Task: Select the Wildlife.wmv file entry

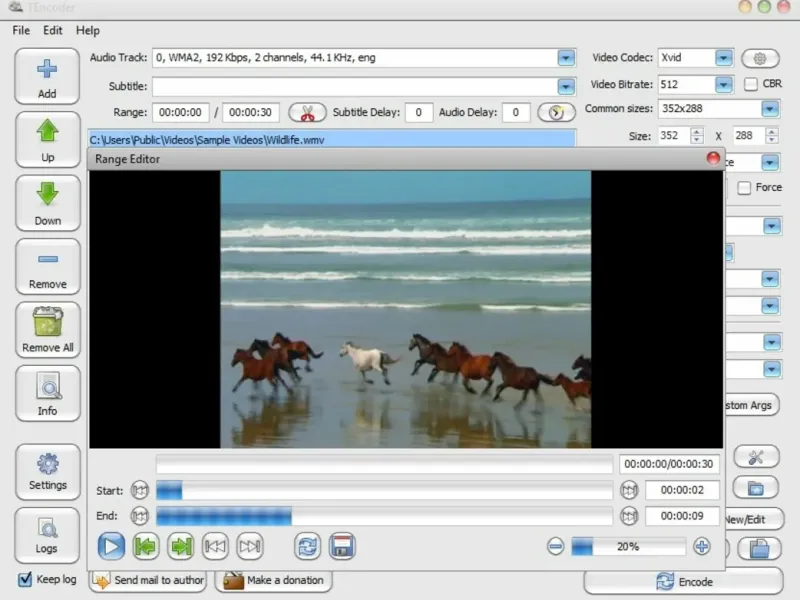Action: [x=332, y=139]
